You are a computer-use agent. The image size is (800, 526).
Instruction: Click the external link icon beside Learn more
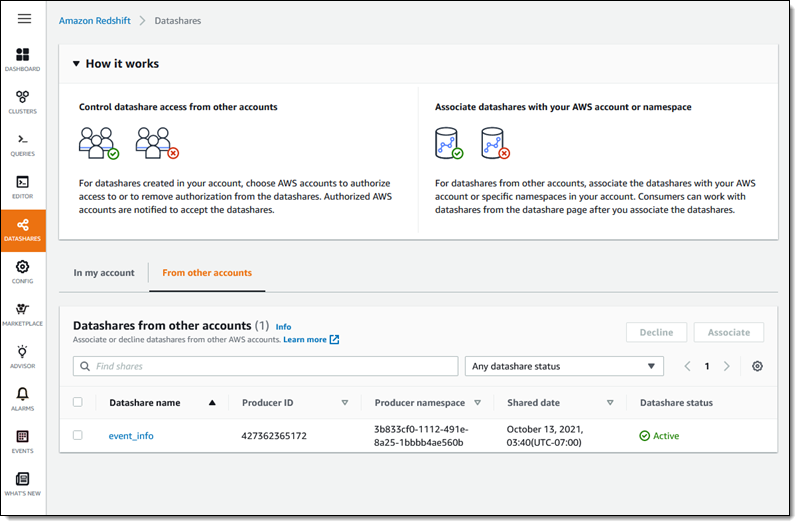pos(334,339)
